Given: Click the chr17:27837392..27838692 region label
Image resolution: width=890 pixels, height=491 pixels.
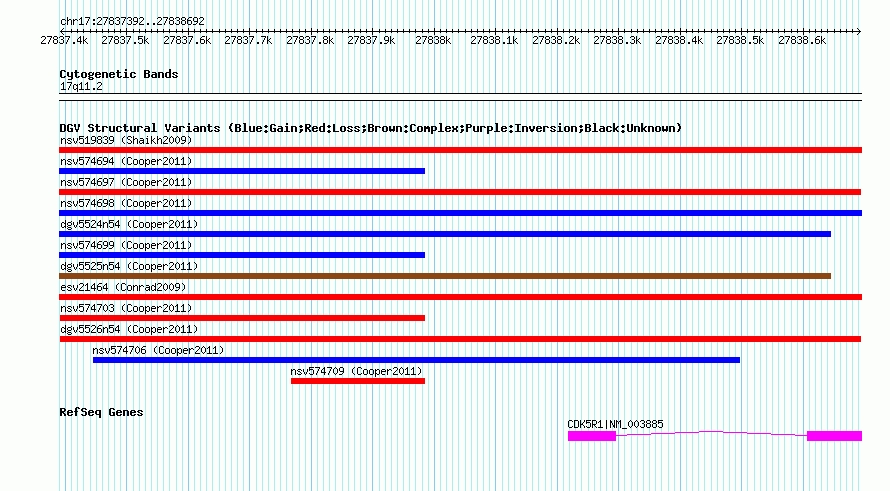Looking at the screenshot, I should click(x=132, y=21).
